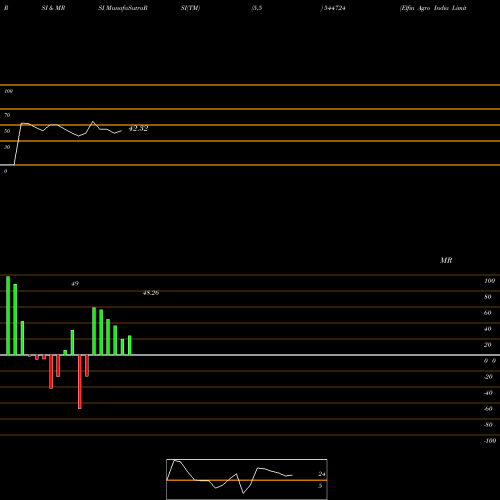
Task: Click the -40 label on MR right axis
Action: coord(488,393)
